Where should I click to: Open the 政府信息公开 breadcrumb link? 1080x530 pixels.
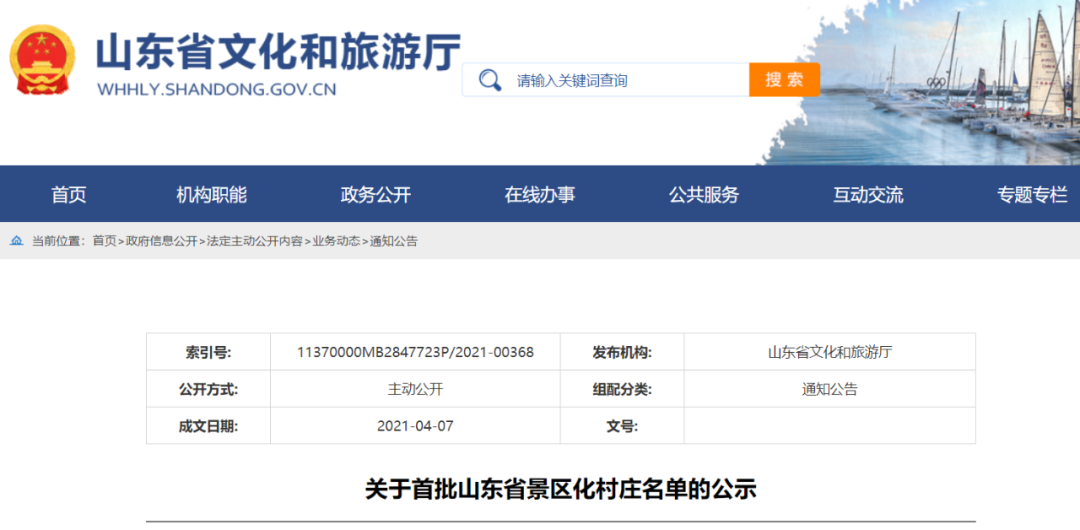161,241
